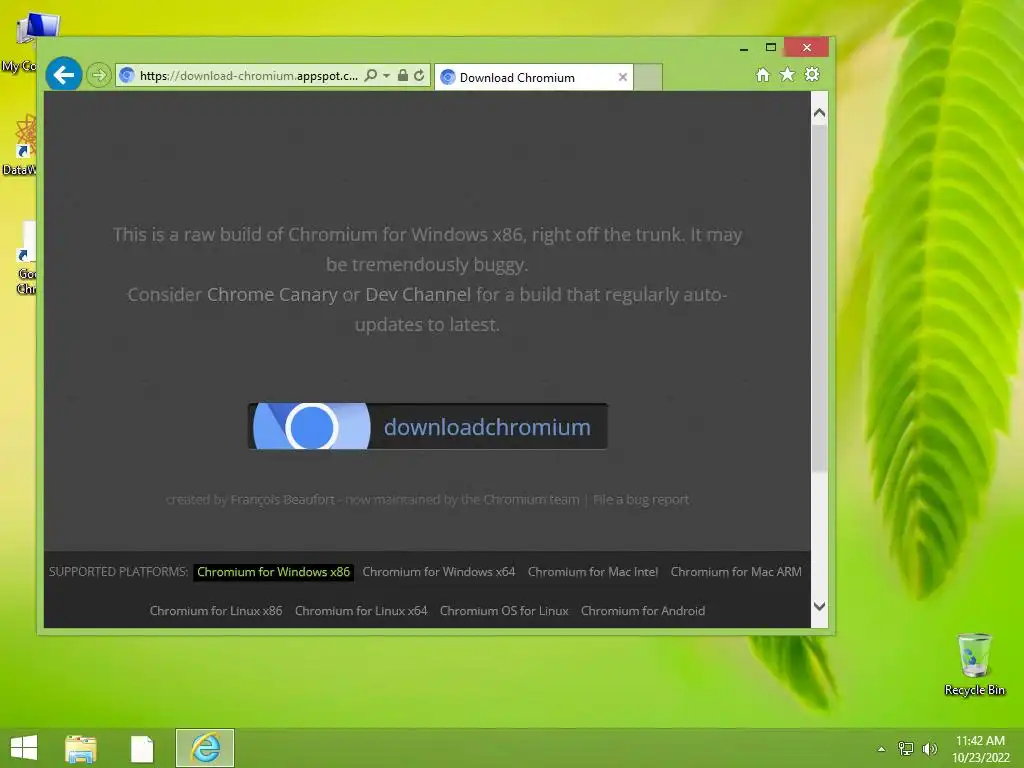The width and height of the screenshot is (1024, 768).
Task: Select Chromium for Mac Intel platform
Action: pos(593,572)
